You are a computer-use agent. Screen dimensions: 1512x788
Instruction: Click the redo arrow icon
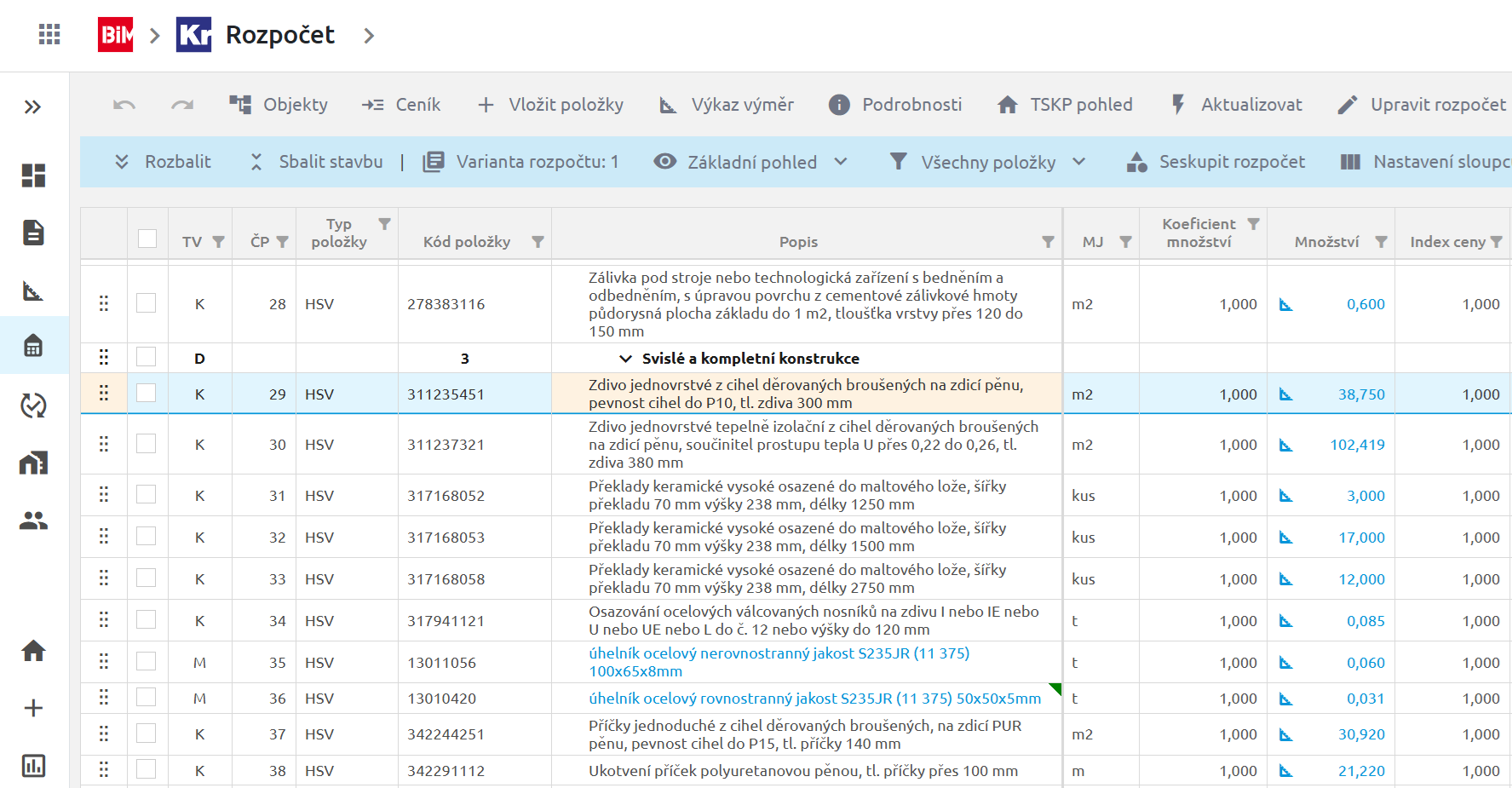click(182, 105)
